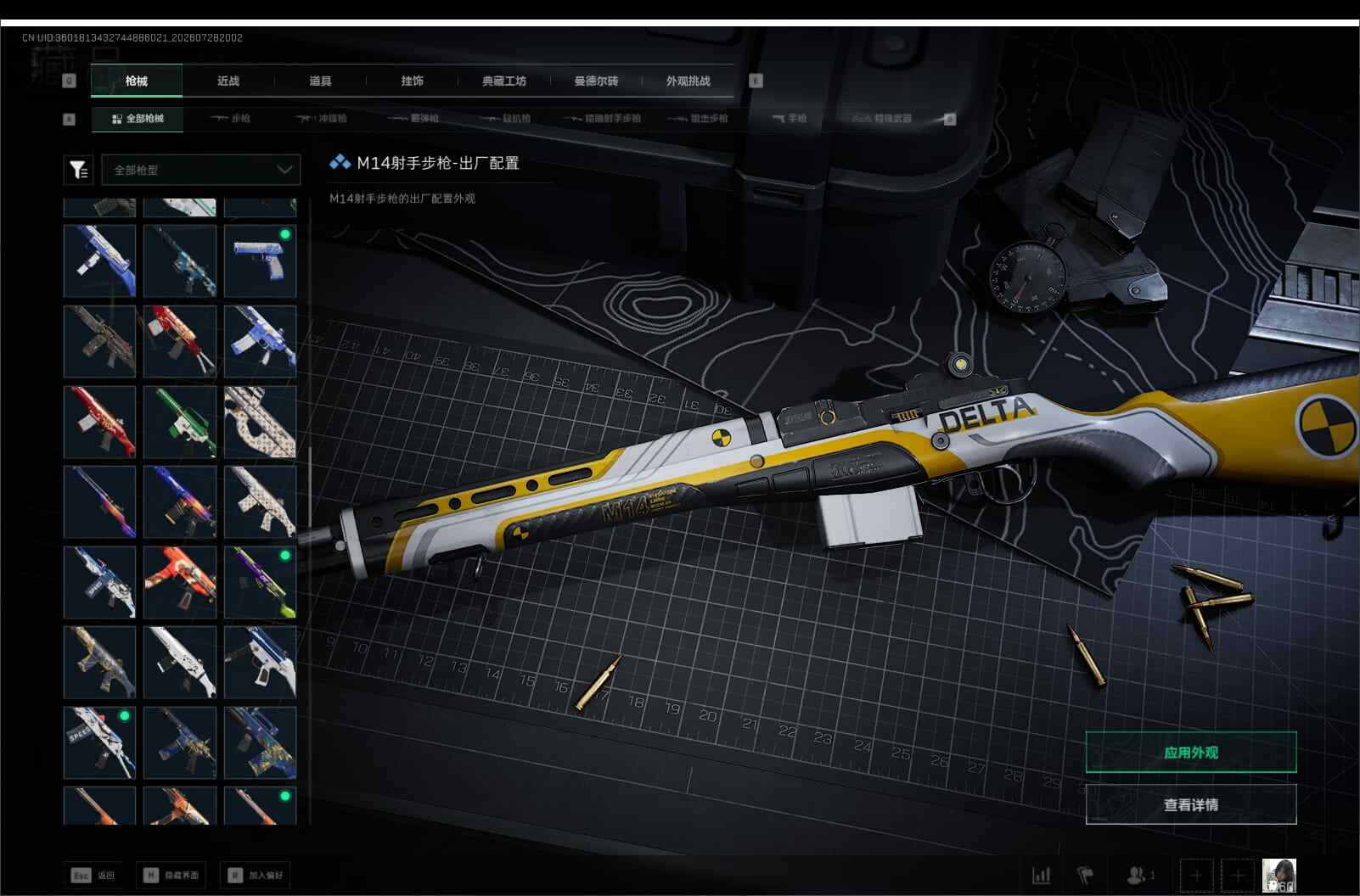The height and width of the screenshot is (896, 1360).
Task: Filter weapons by 特殊武器
Action: 882,119
